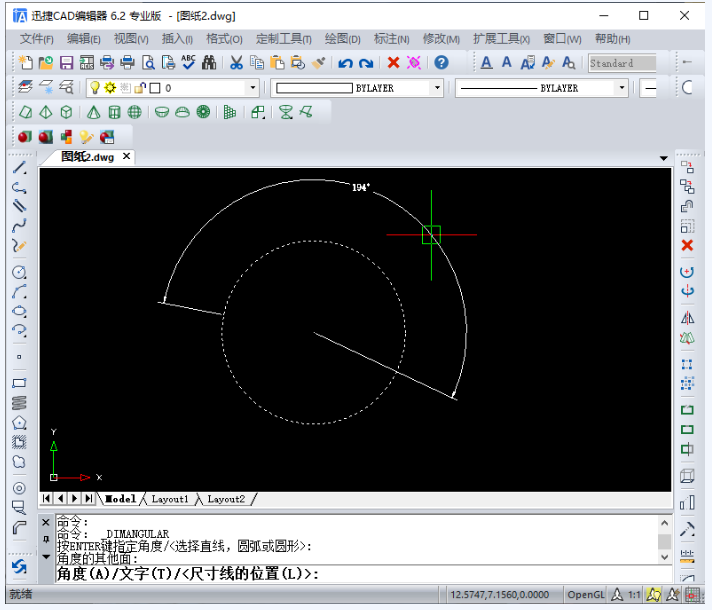Toggle the layer freeze sun icon

pyautogui.click(x=110, y=88)
